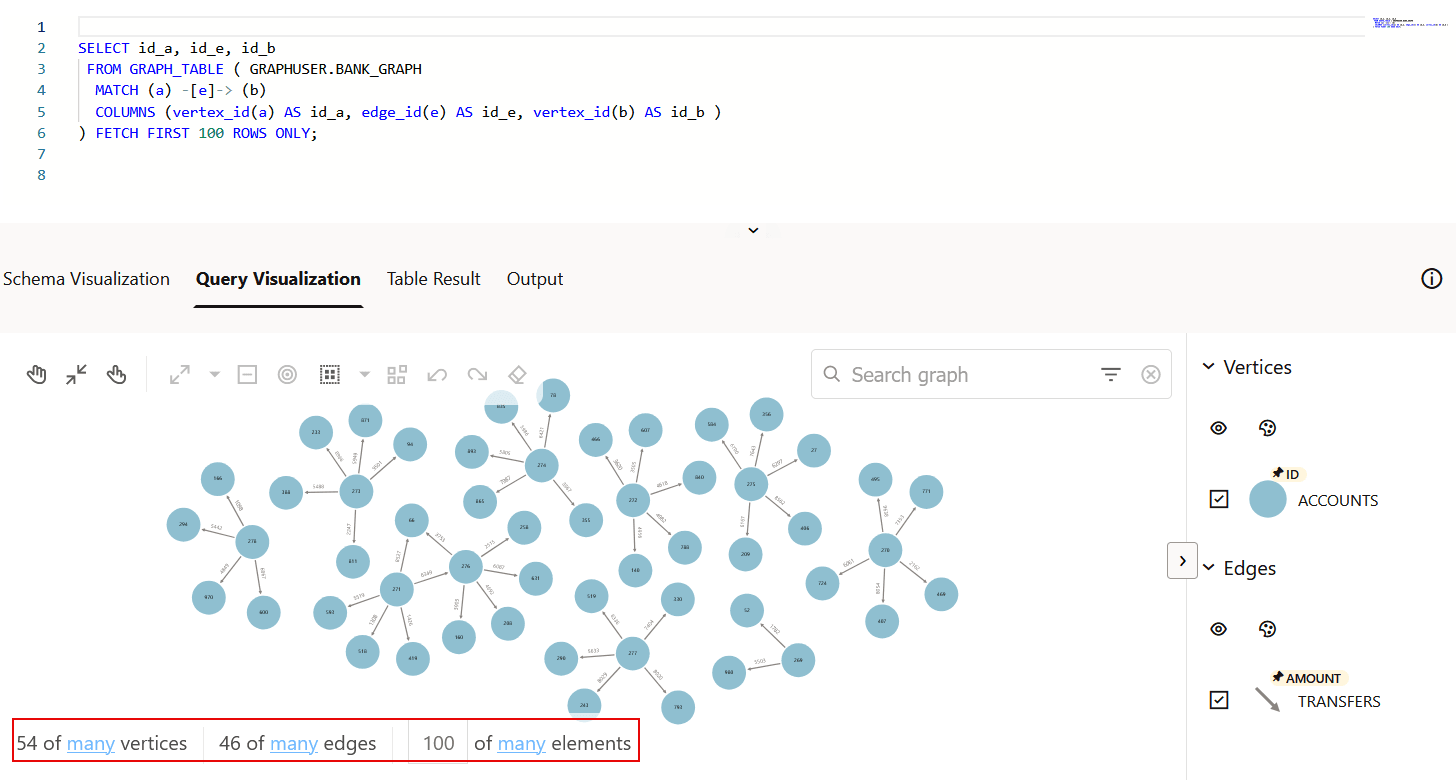1456x780 pixels.
Task: Select the hand pointer interaction tool
Action: coord(117,375)
